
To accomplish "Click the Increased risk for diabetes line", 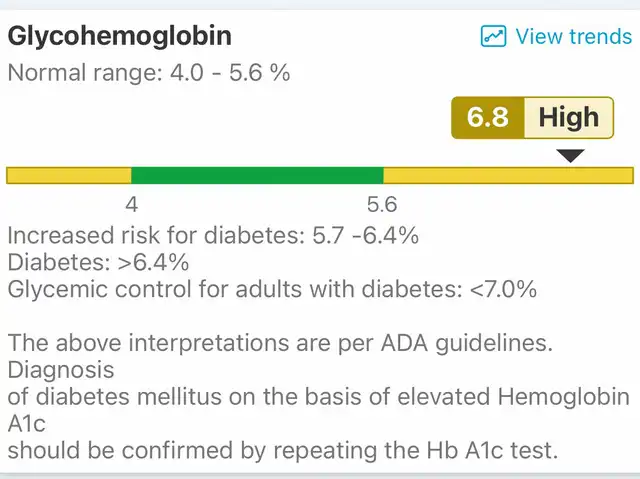I will 213,235.
